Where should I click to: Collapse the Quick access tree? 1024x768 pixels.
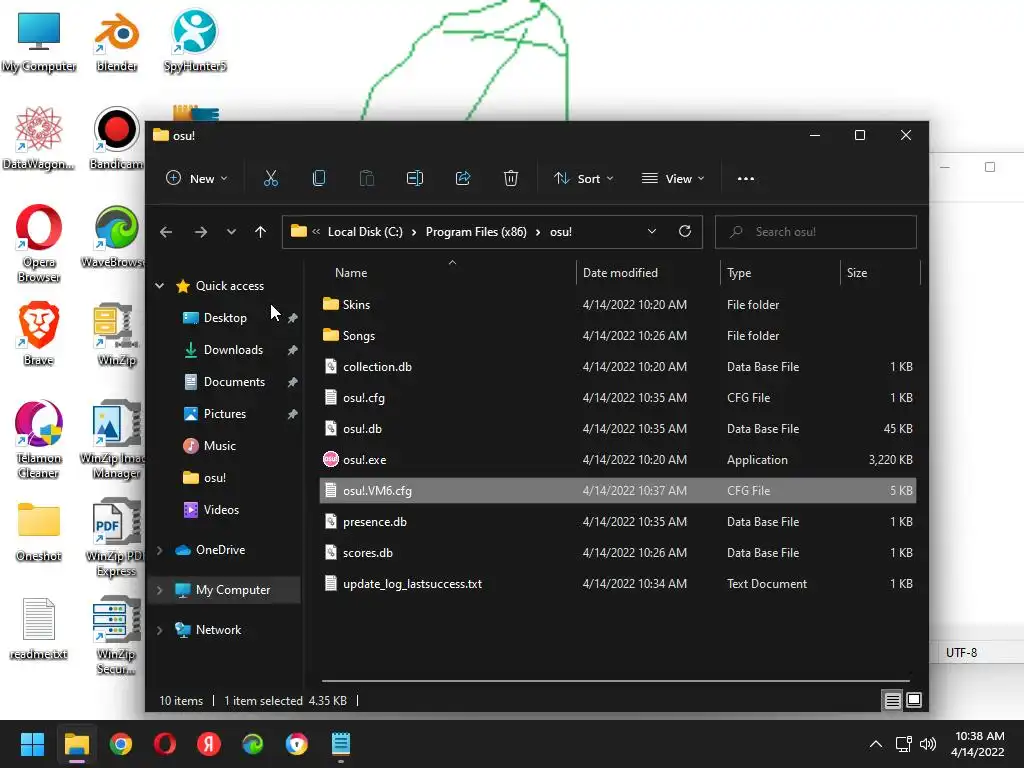coord(159,285)
